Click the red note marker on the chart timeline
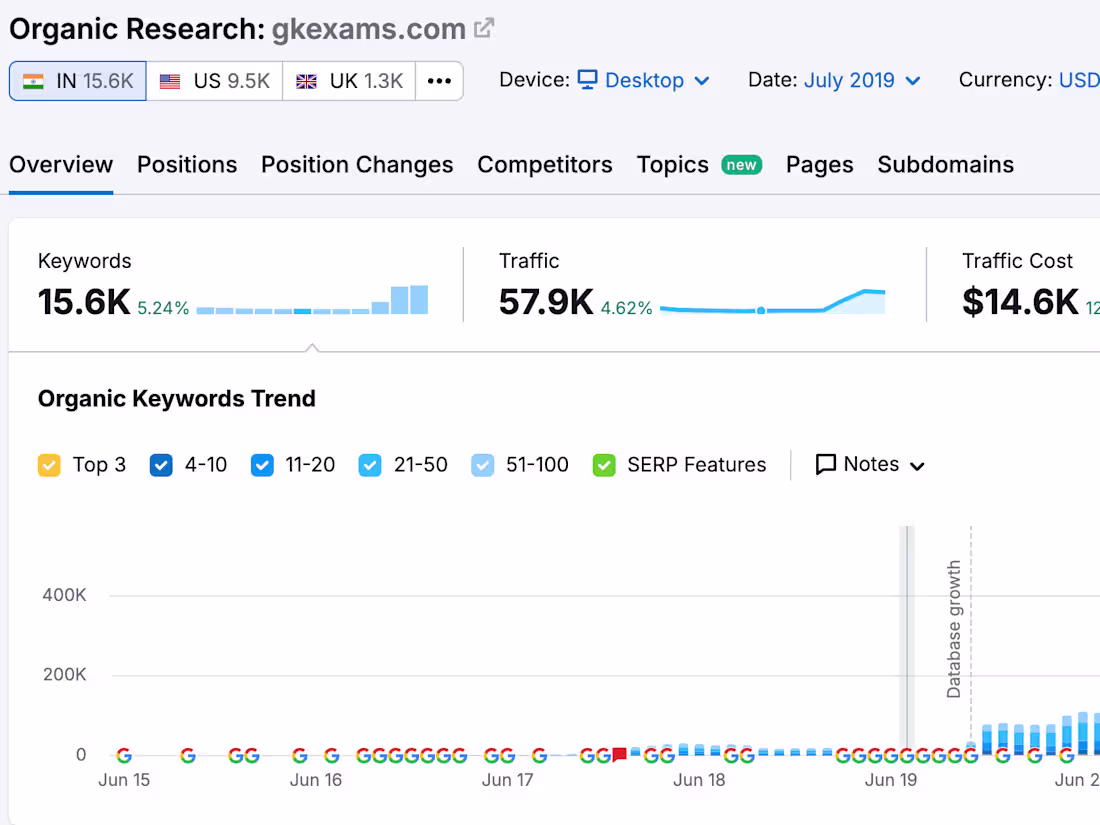The image size is (1100, 825). (618, 753)
